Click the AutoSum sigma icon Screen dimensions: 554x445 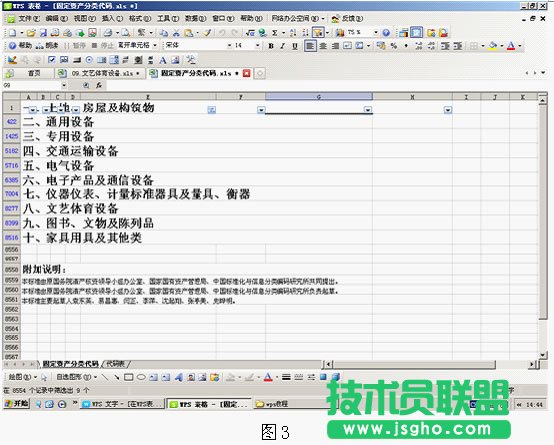coord(275,33)
